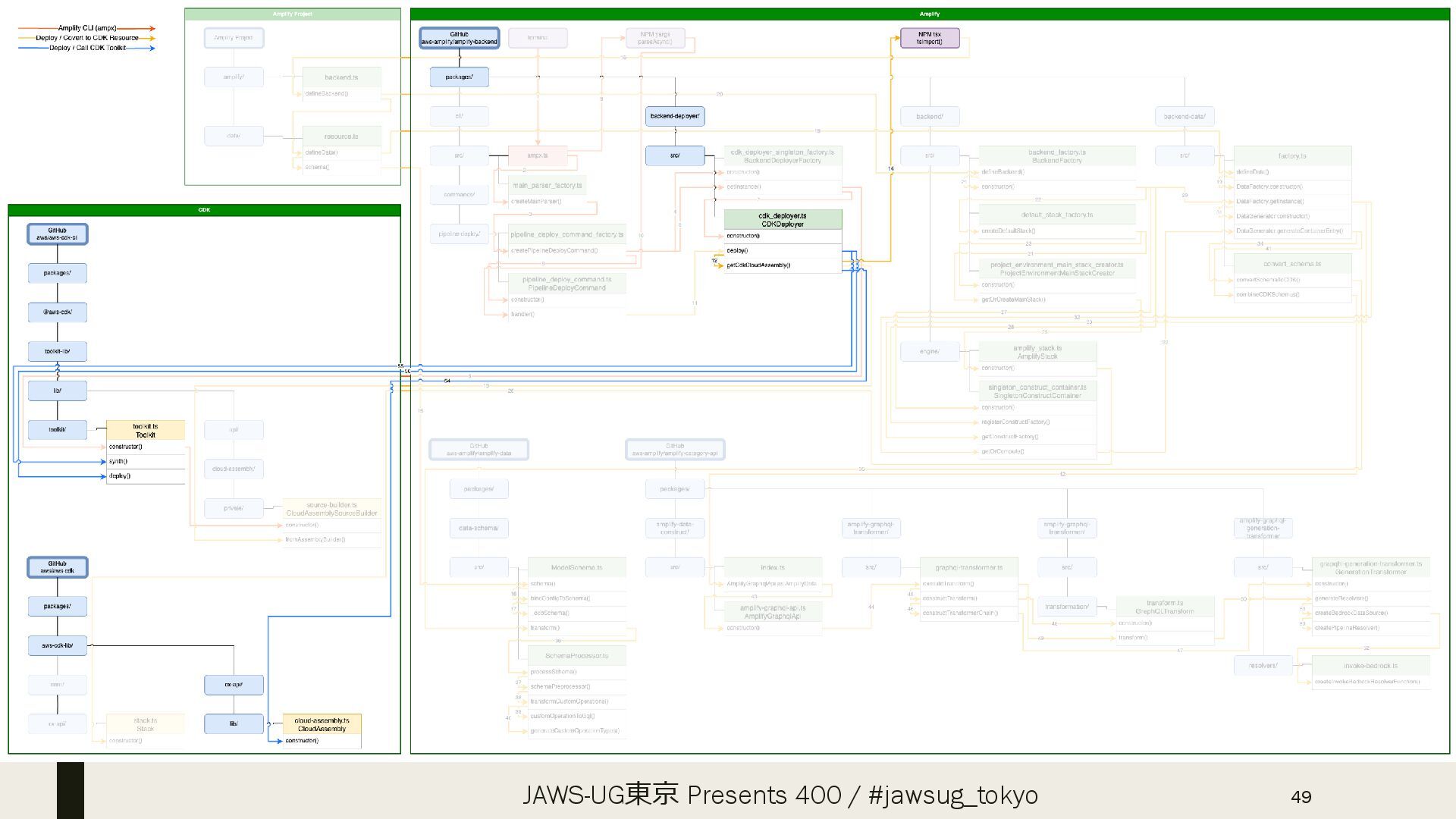Image resolution: width=1456 pixels, height=819 pixels.
Task: Click the GitHub aws/aws-cdk node
Action: tap(58, 567)
